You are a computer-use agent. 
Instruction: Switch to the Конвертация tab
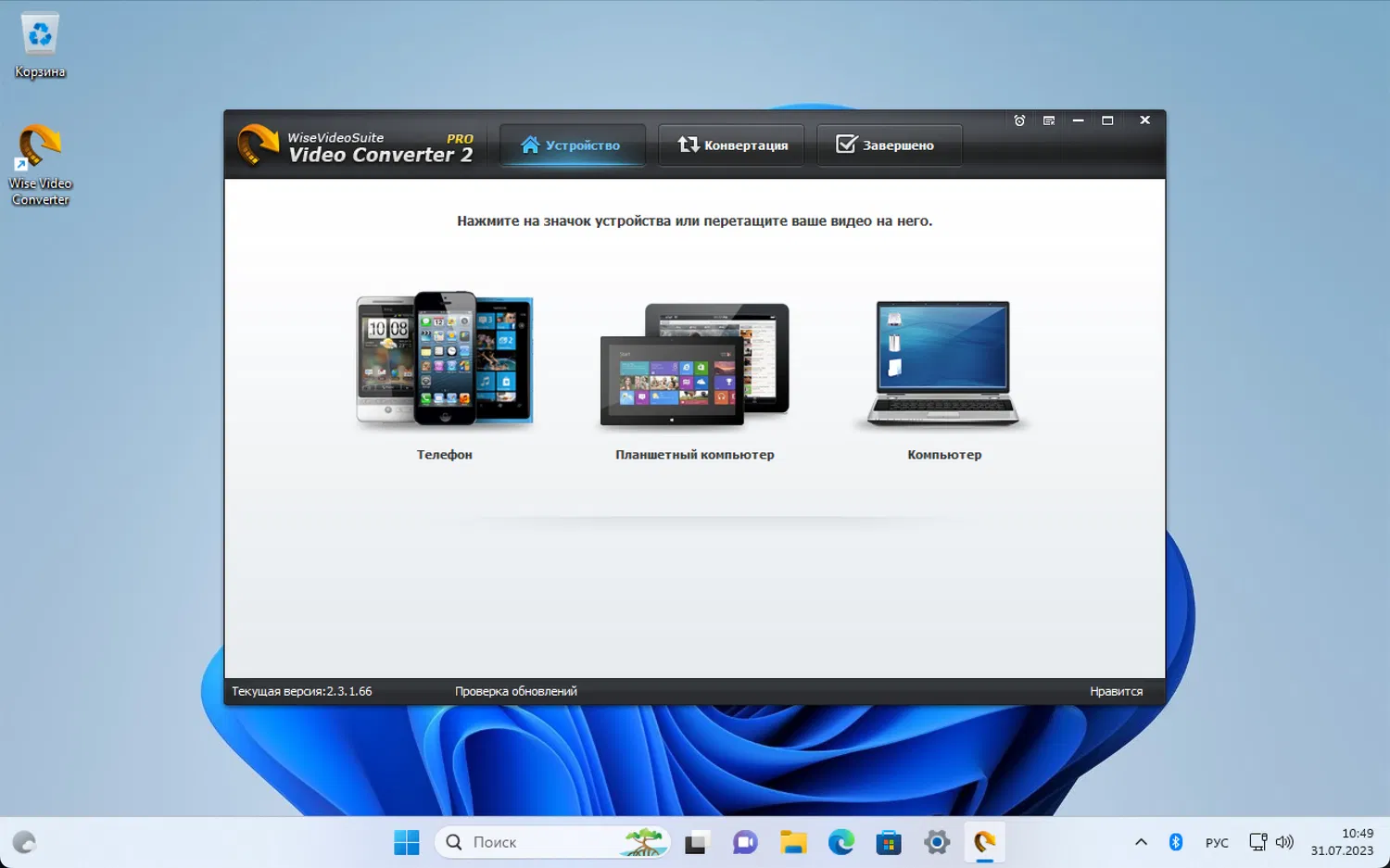[731, 145]
